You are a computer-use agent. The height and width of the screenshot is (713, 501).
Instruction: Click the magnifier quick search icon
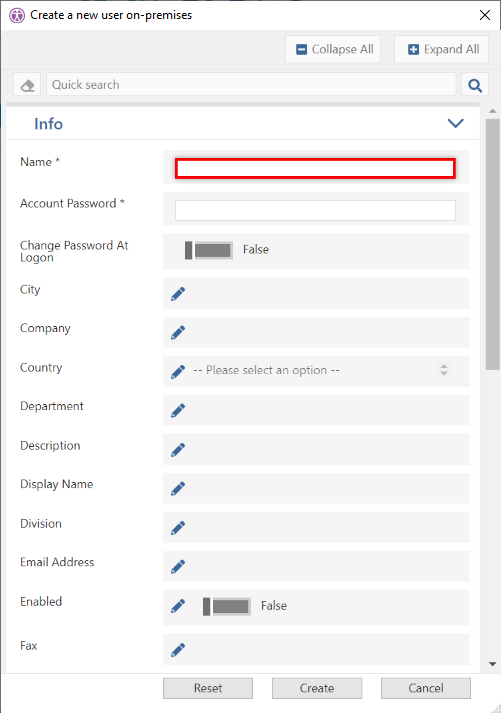[x=475, y=85]
